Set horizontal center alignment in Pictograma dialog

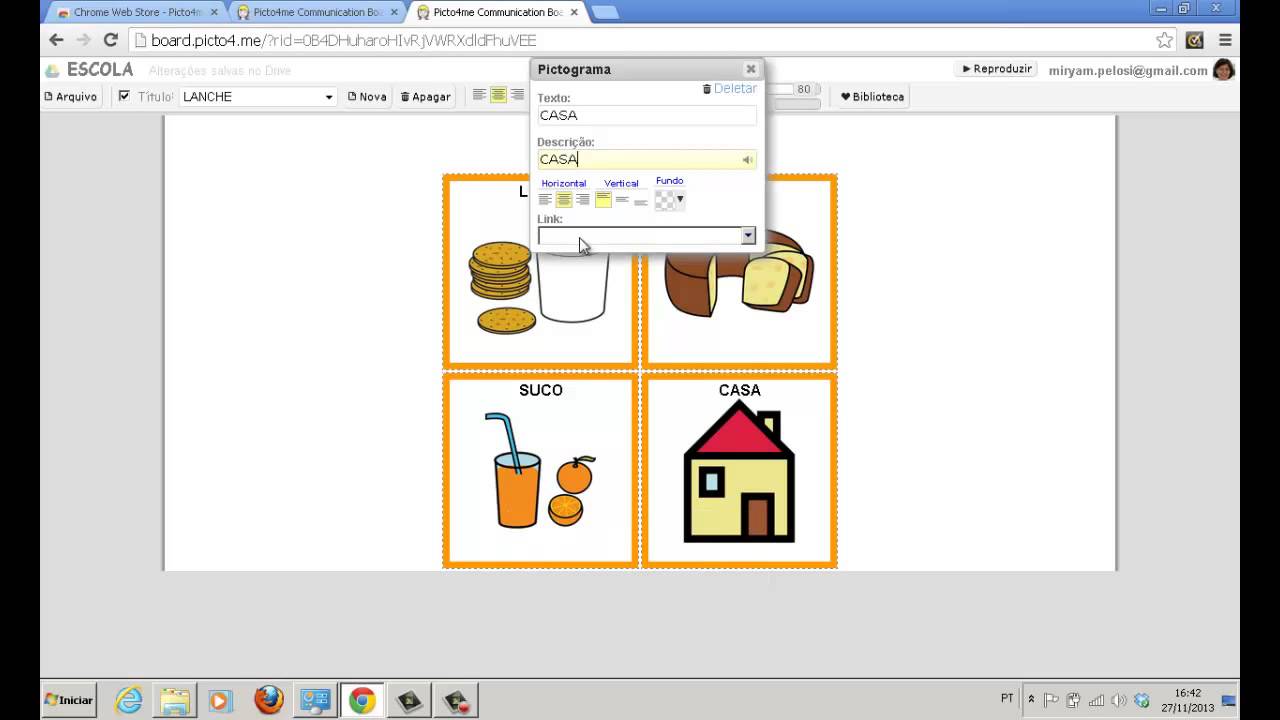point(564,200)
